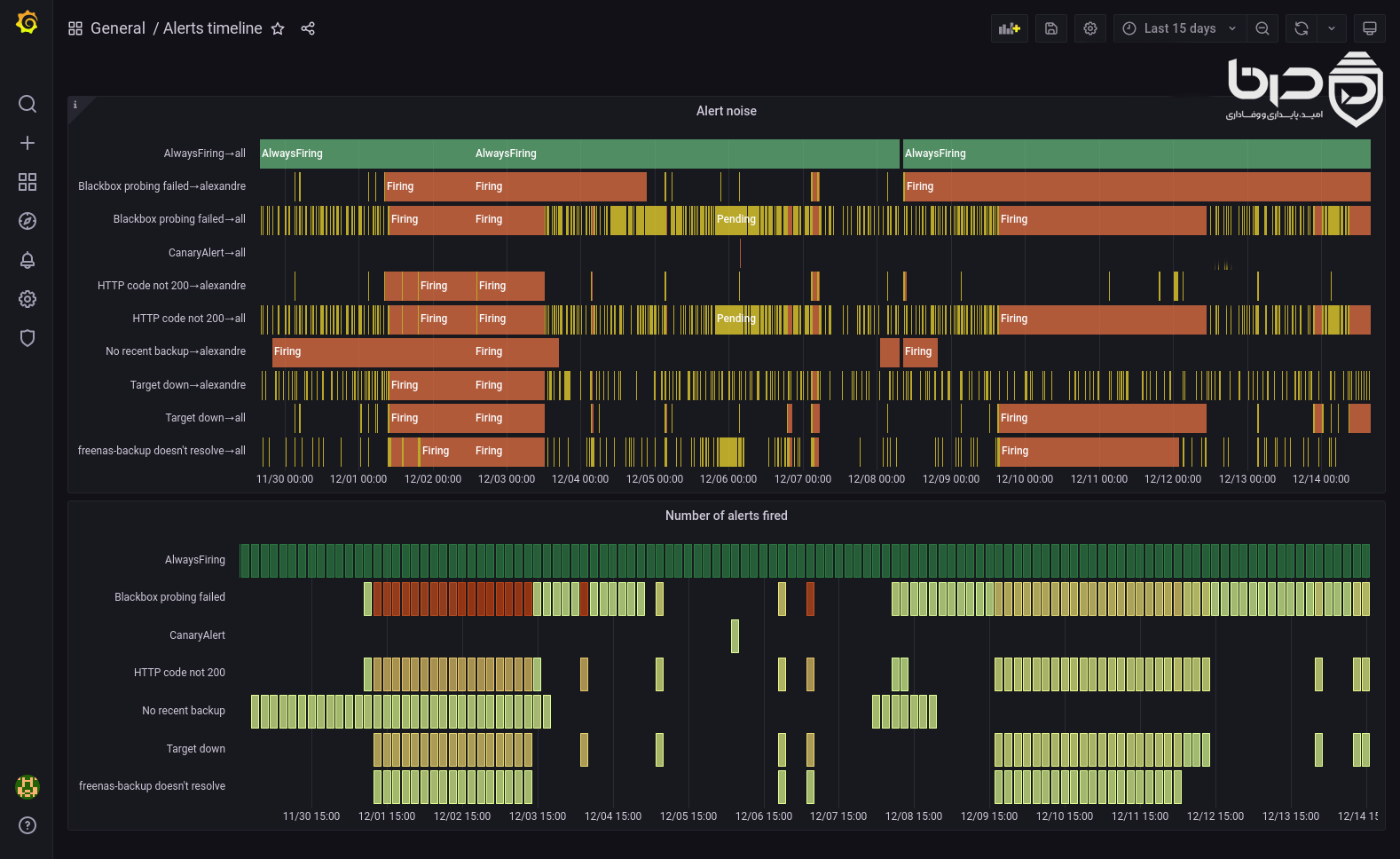
Task: Share the dashboard via share icon
Action: pyautogui.click(x=308, y=28)
